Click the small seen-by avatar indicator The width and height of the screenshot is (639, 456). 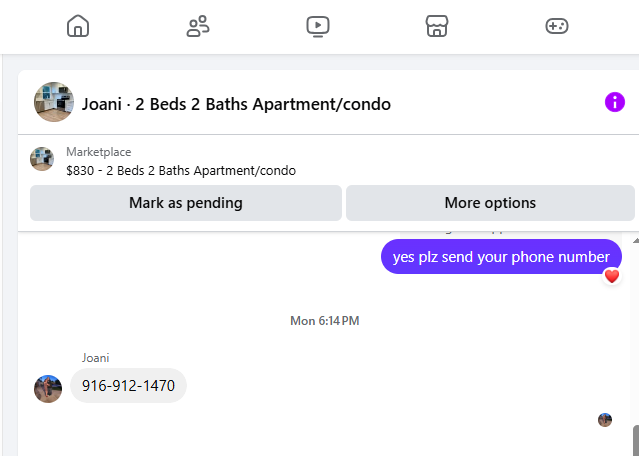click(x=605, y=420)
